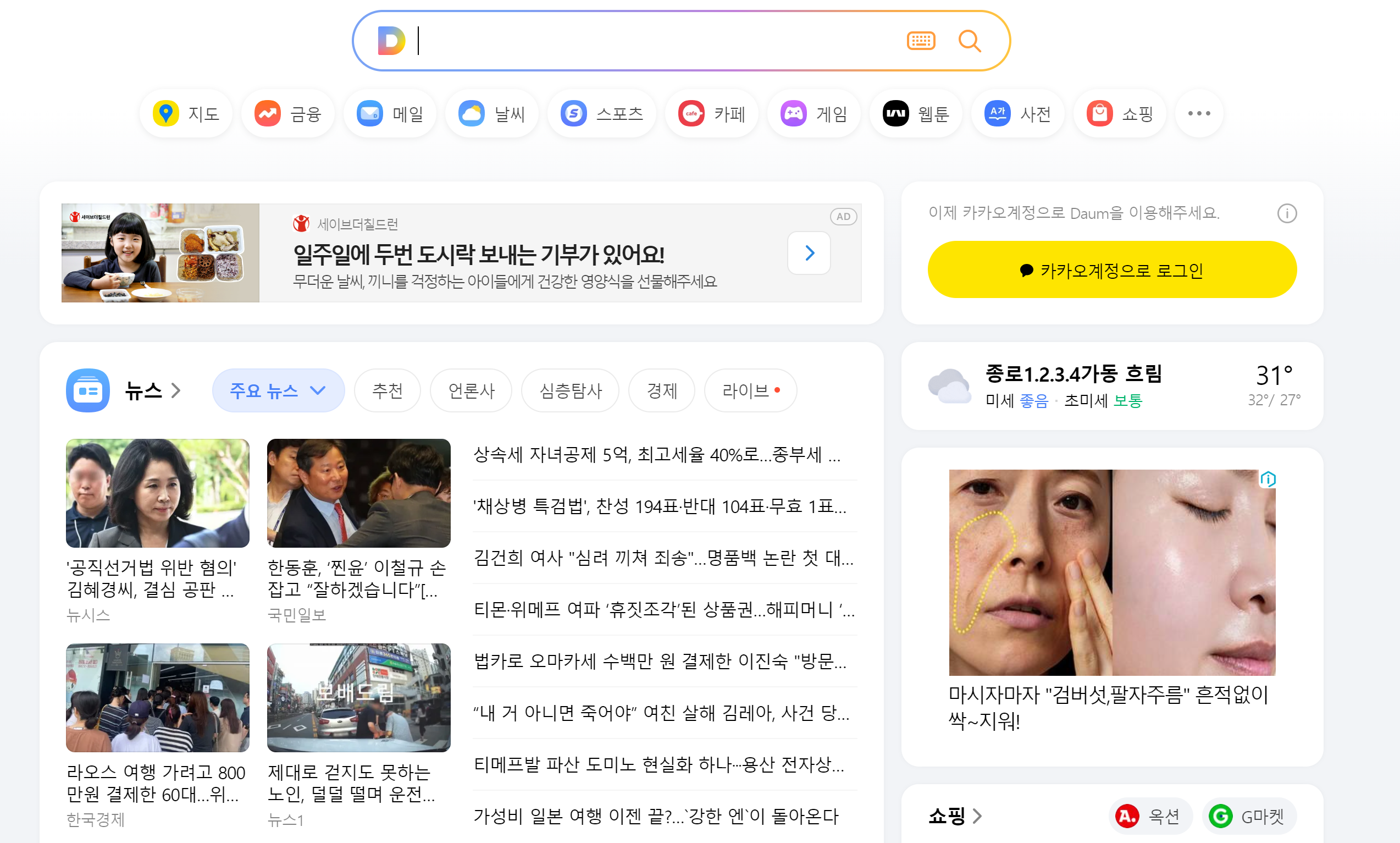
Task: Click 카카오계정으로 로그인 button
Action: click(x=1111, y=270)
